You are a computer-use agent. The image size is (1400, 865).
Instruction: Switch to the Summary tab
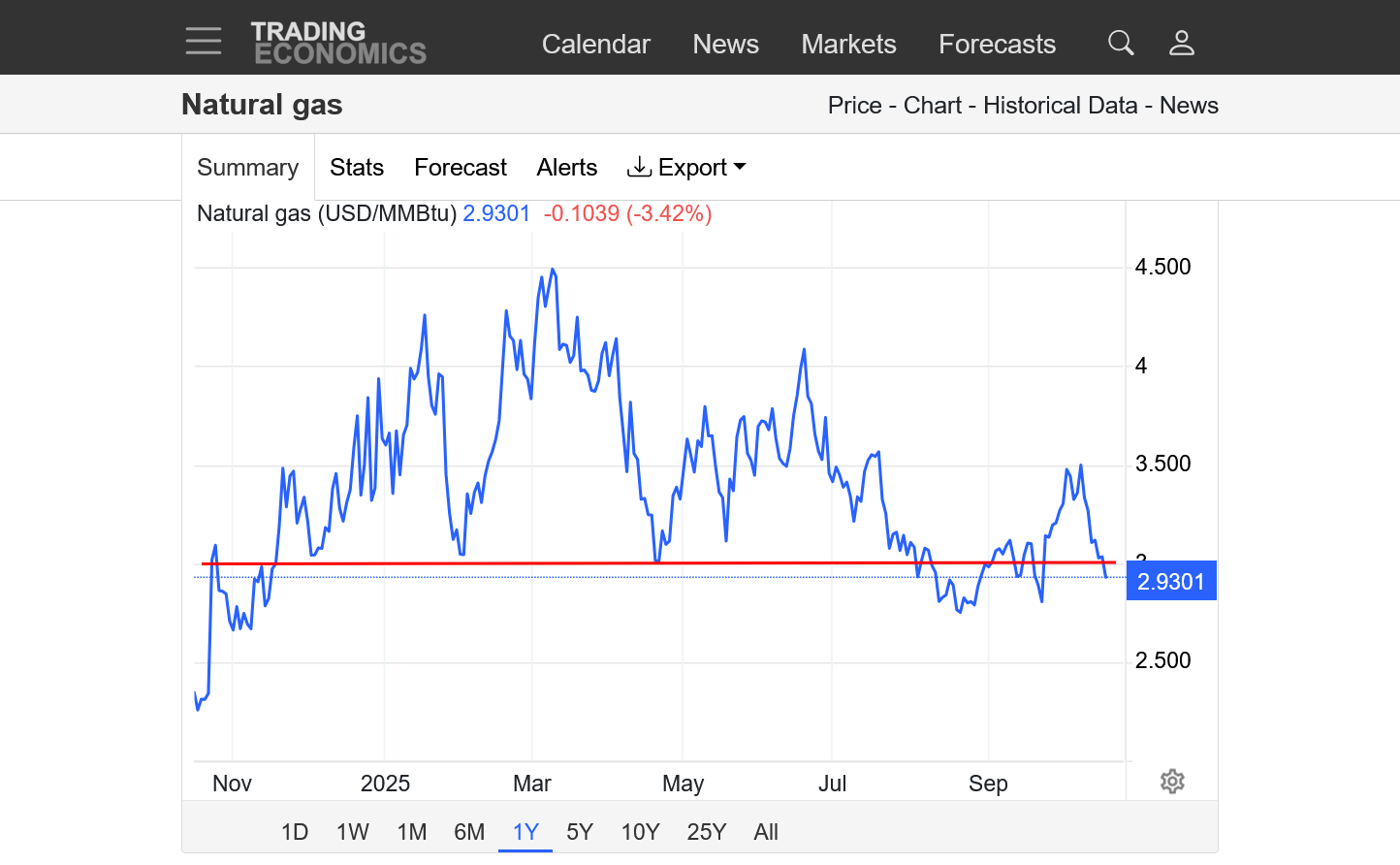pyautogui.click(x=248, y=168)
